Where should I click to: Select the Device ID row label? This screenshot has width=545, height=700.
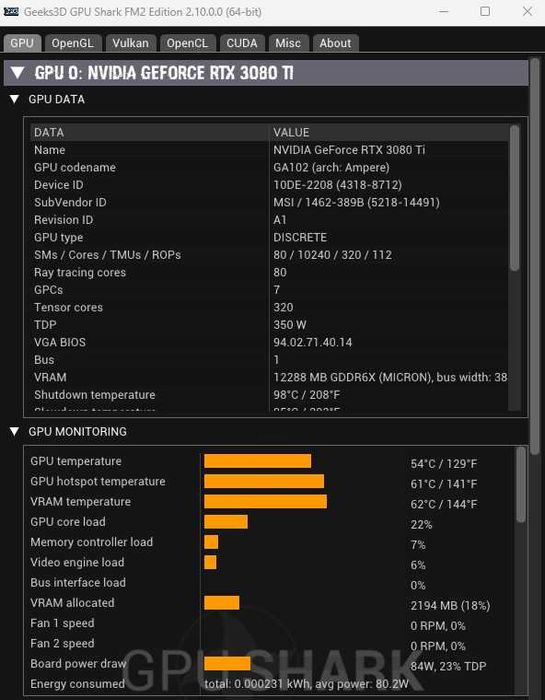pyautogui.click(x=58, y=185)
